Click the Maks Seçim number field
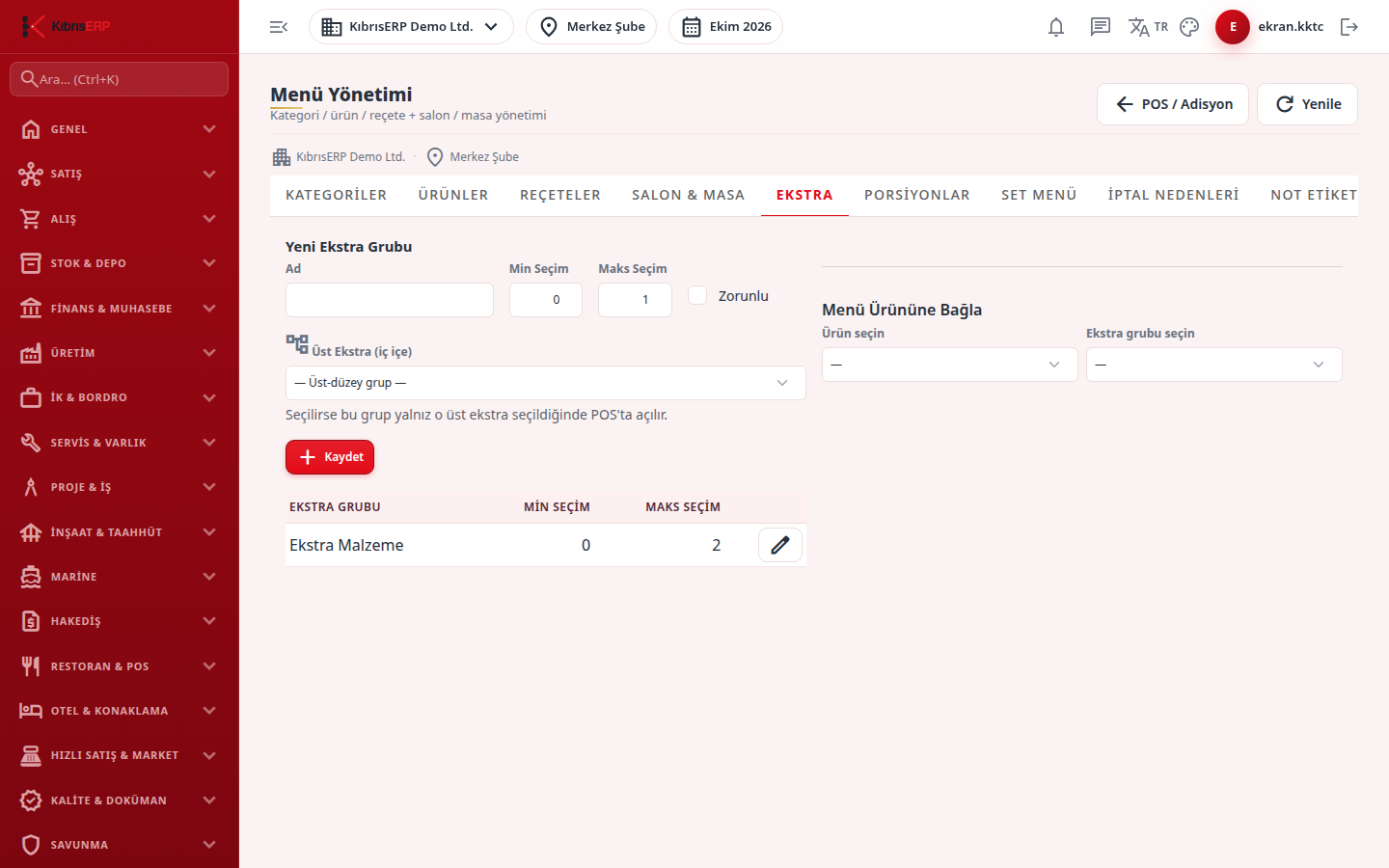Viewport: 1389px width, 868px height. coord(635,300)
